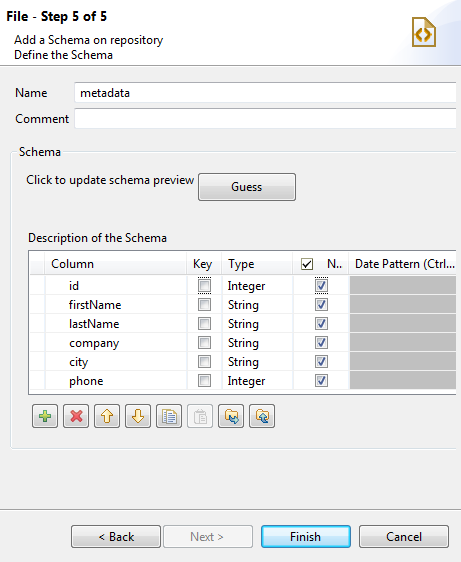This screenshot has height=562, width=461.
Task: Click the Column table header
Action: pyautogui.click(x=116, y=264)
